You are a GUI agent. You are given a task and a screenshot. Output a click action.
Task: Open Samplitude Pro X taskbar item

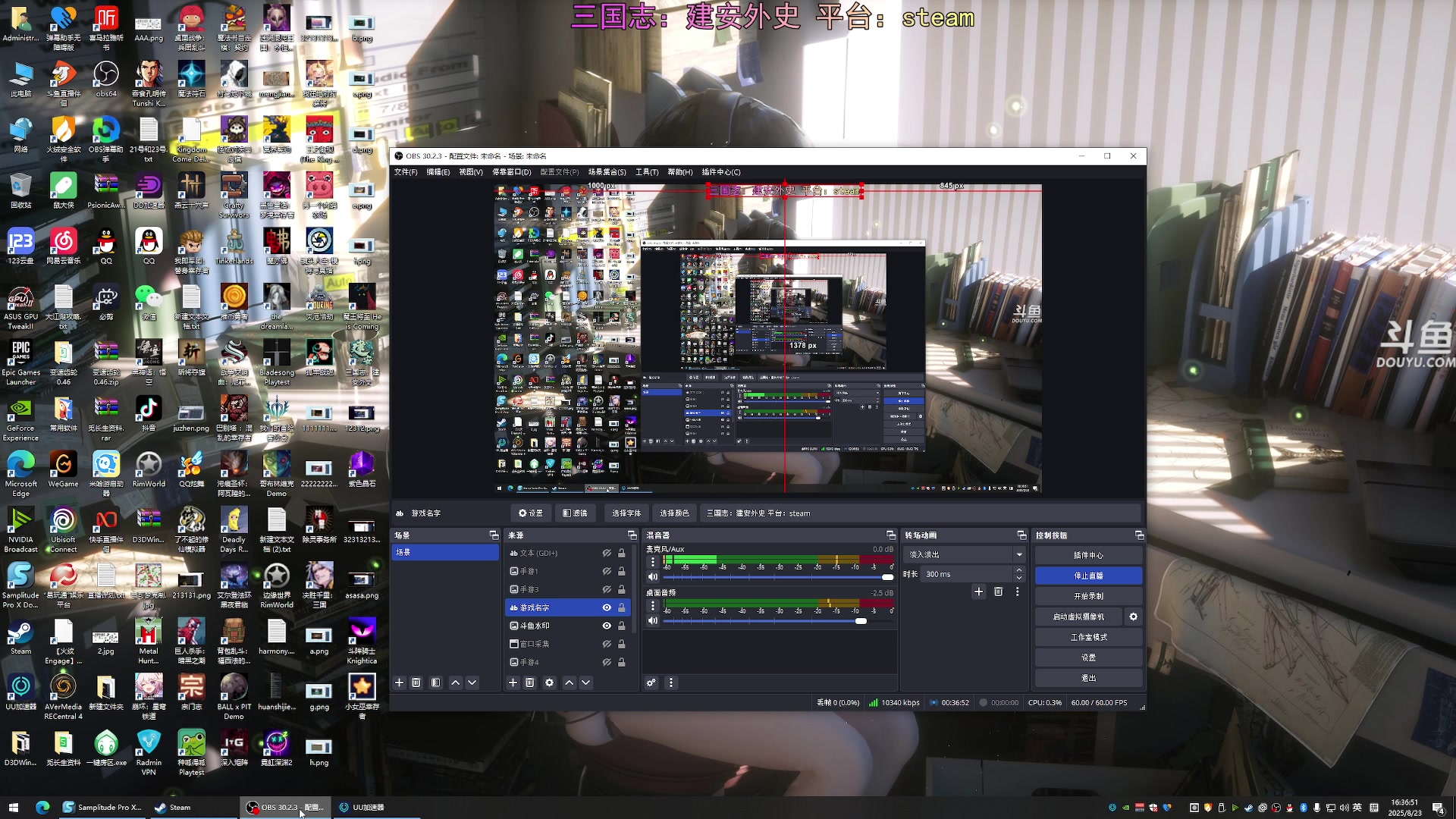[x=102, y=808]
